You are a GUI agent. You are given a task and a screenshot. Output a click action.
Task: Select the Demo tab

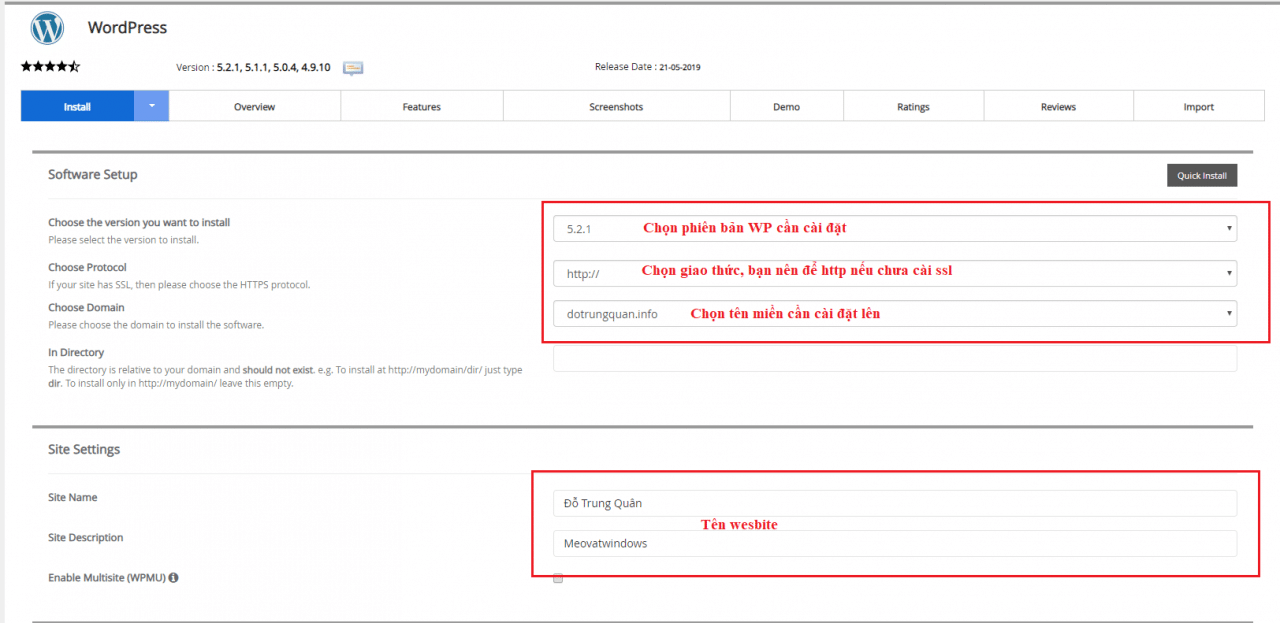787,106
